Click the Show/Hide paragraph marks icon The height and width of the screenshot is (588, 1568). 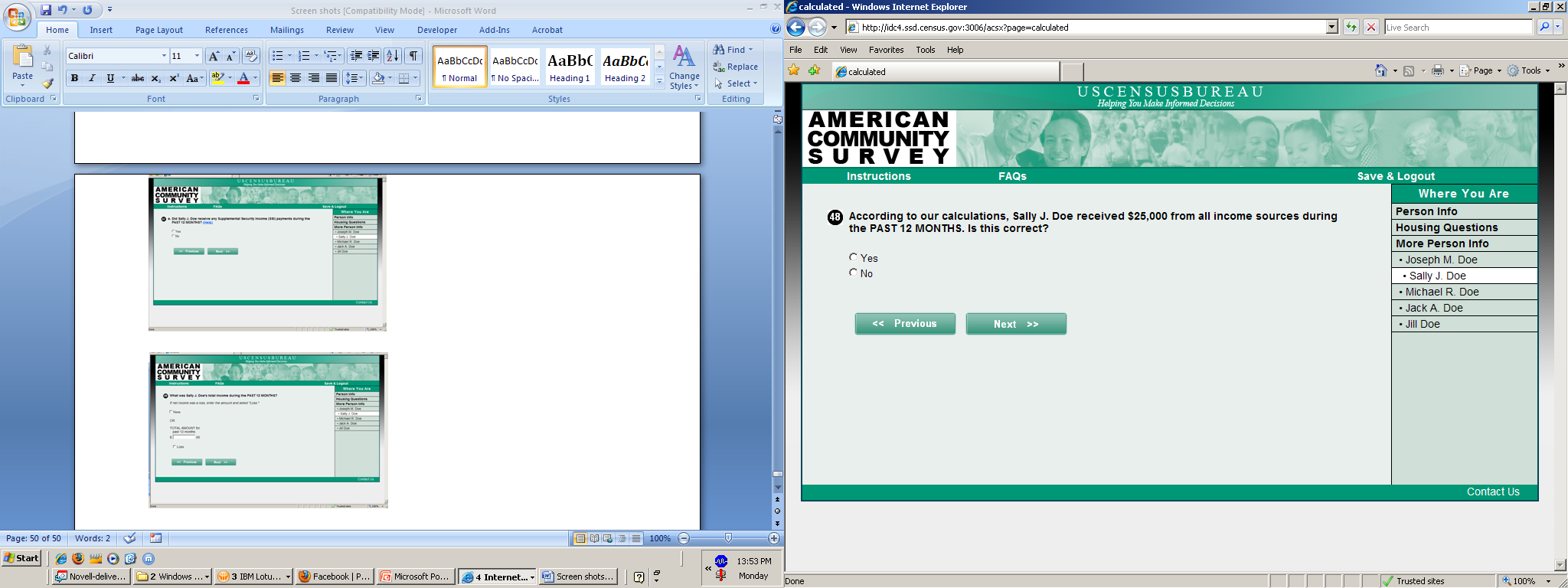(413, 56)
